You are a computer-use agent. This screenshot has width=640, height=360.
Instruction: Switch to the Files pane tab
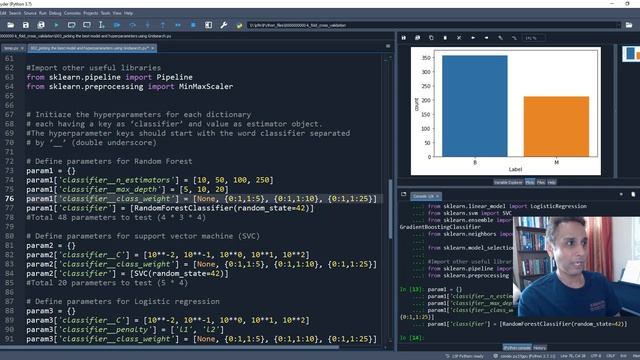tap(541, 182)
